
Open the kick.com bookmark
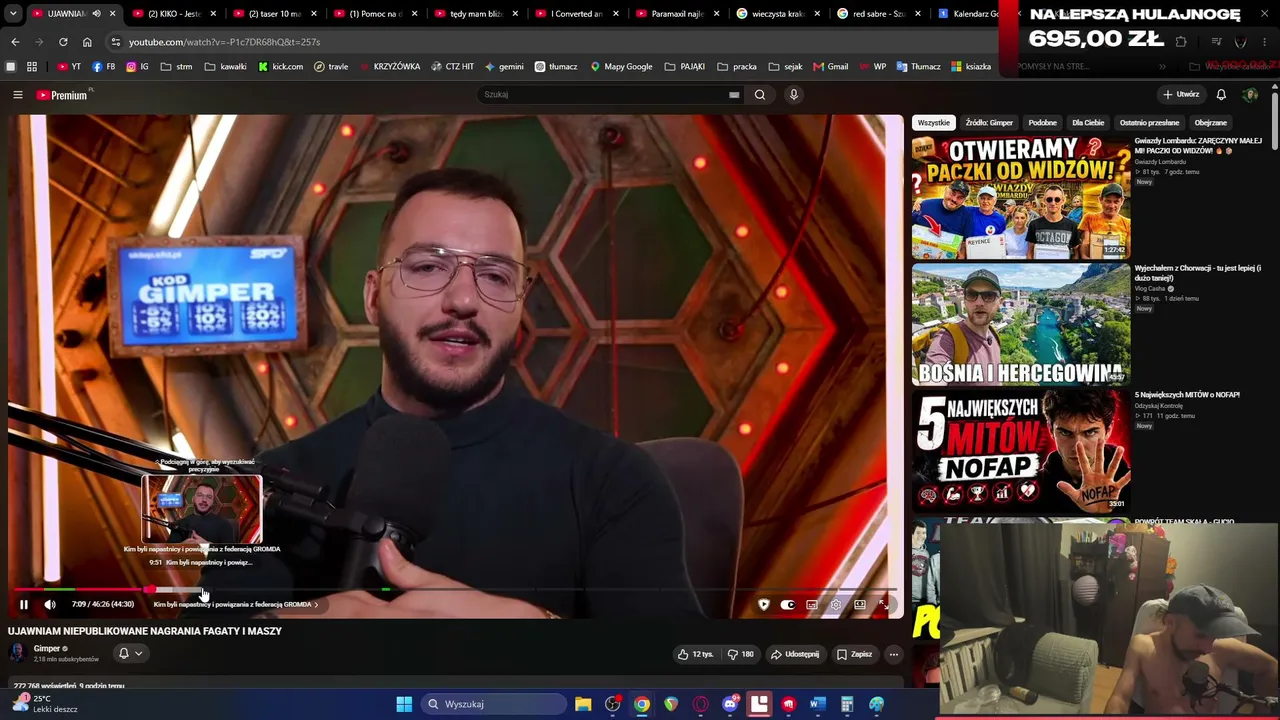point(280,67)
